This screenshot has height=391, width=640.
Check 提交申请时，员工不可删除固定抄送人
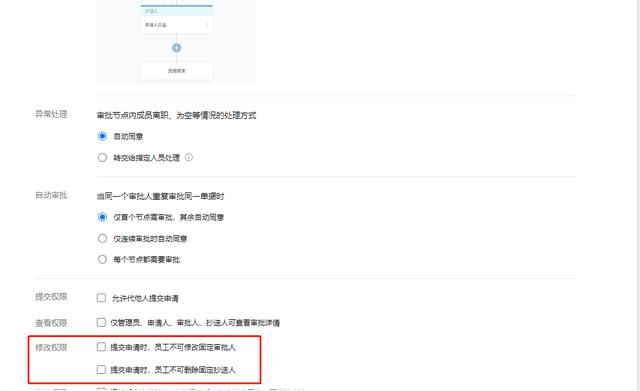click(101, 369)
